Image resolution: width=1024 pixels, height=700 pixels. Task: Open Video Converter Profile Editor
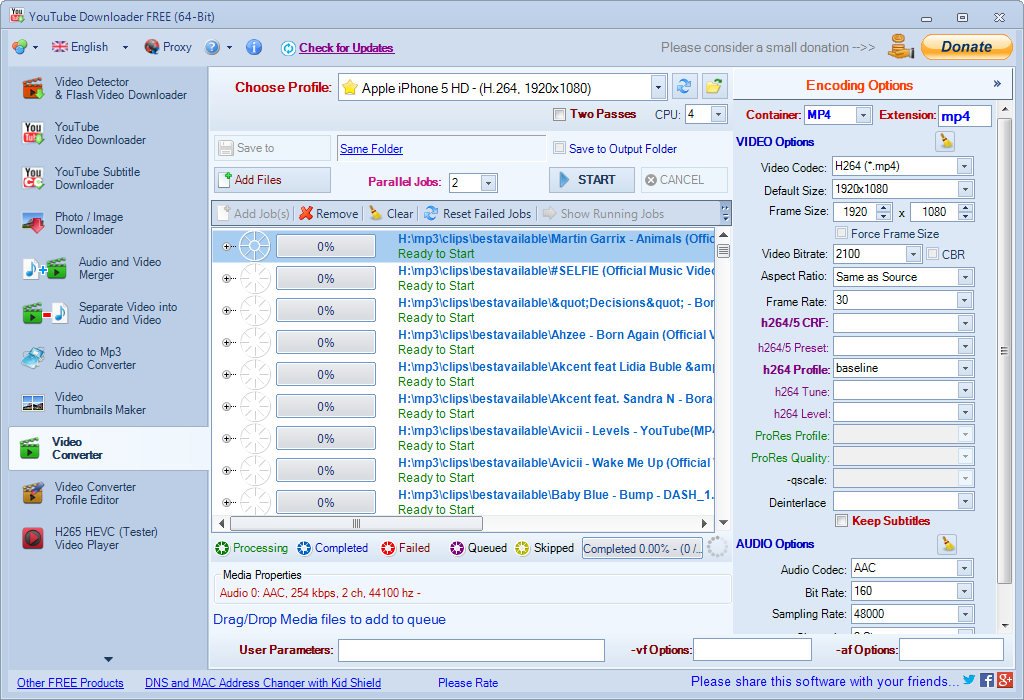(x=79, y=494)
